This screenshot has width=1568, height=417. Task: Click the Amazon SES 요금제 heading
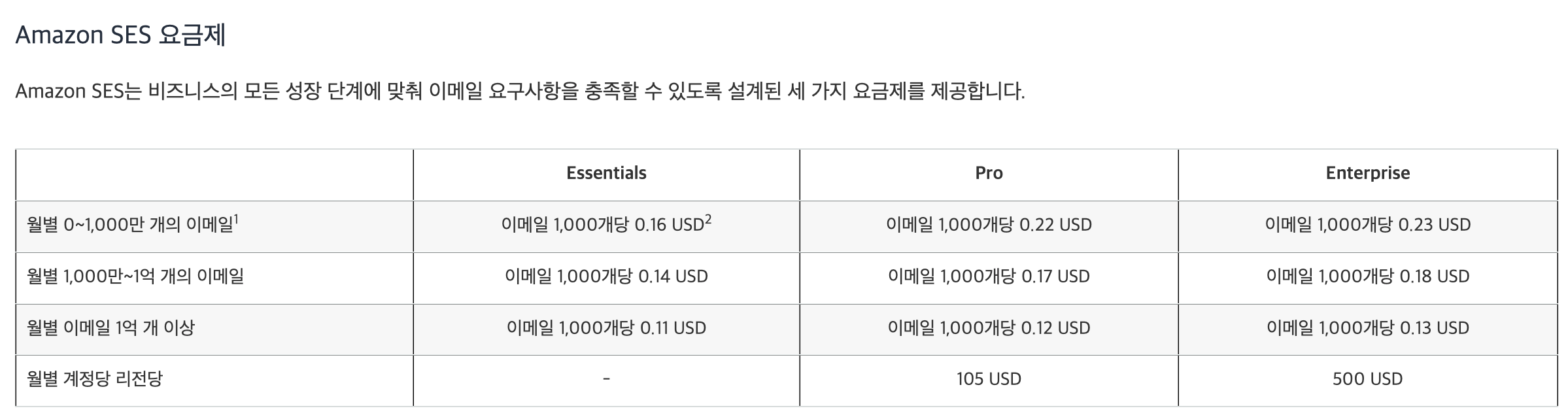pos(120,35)
